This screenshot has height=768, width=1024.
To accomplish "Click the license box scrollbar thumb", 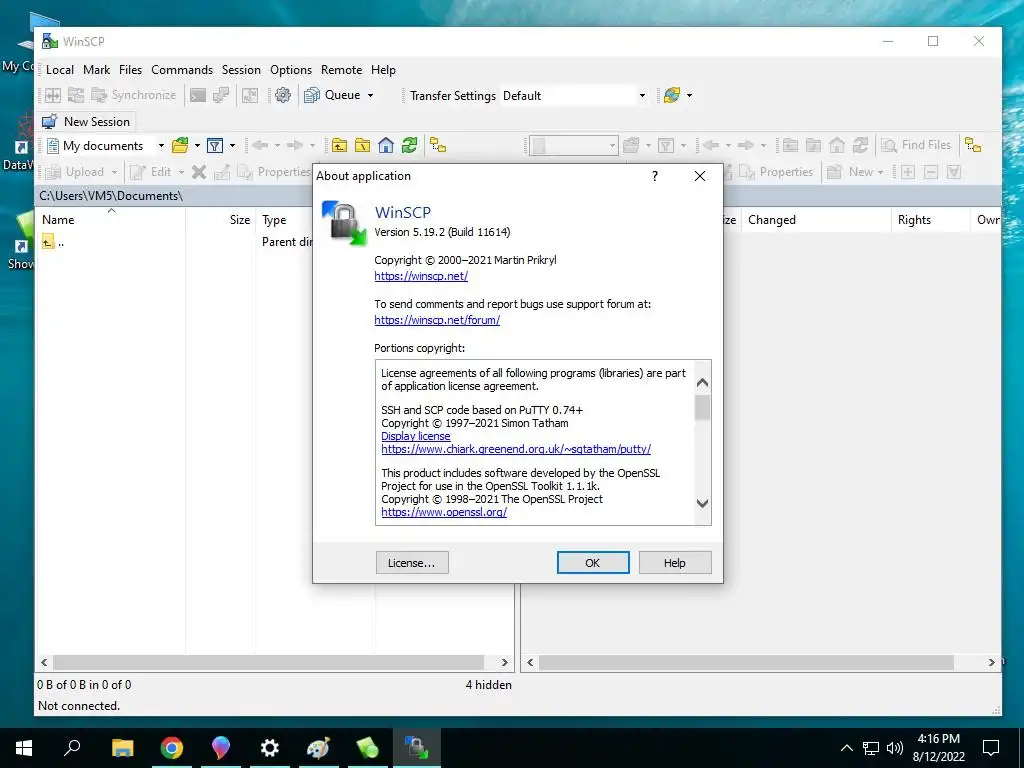I will click(x=702, y=408).
